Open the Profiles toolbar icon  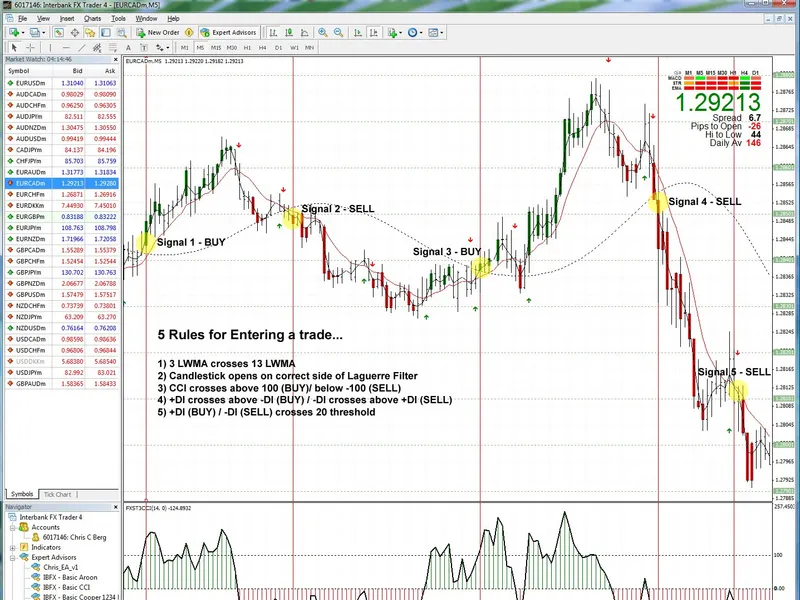[35, 33]
